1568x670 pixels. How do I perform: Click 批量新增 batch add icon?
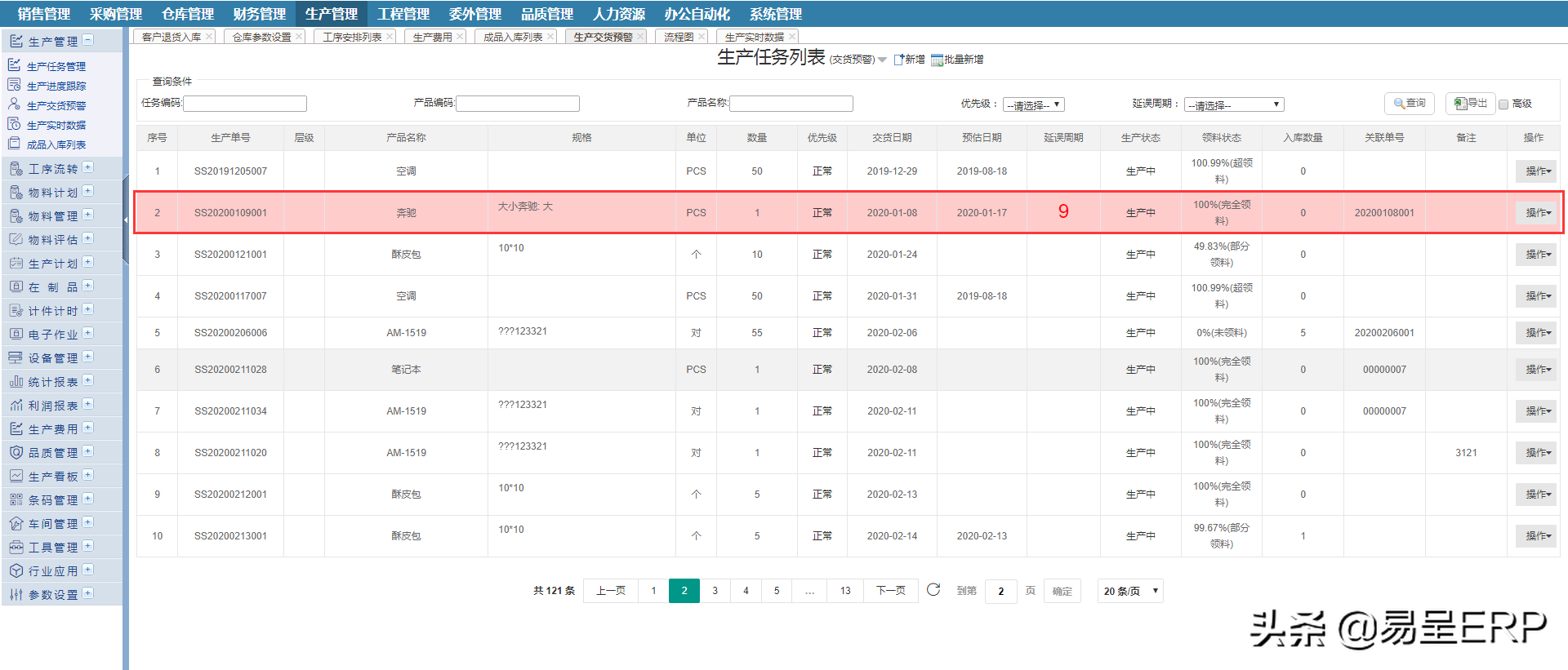click(x=937, y=60)
